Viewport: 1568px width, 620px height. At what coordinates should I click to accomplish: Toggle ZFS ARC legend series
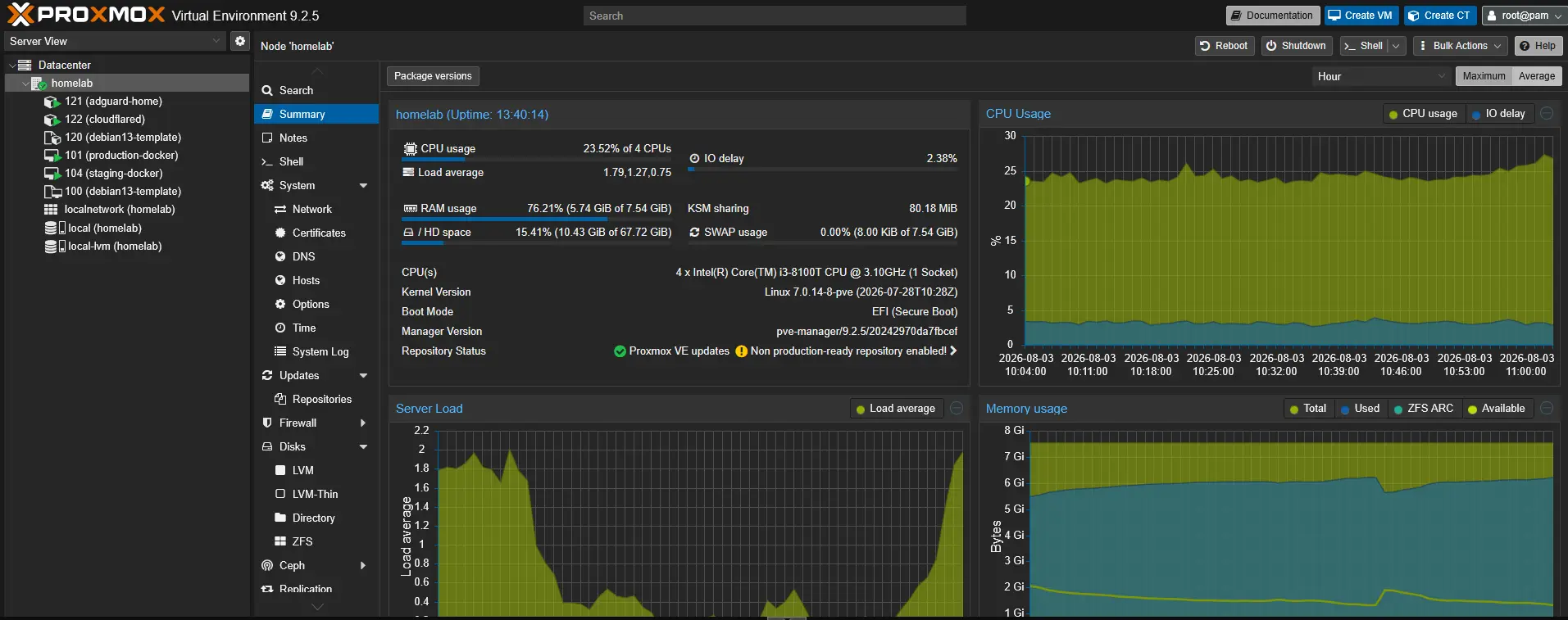1424,409
